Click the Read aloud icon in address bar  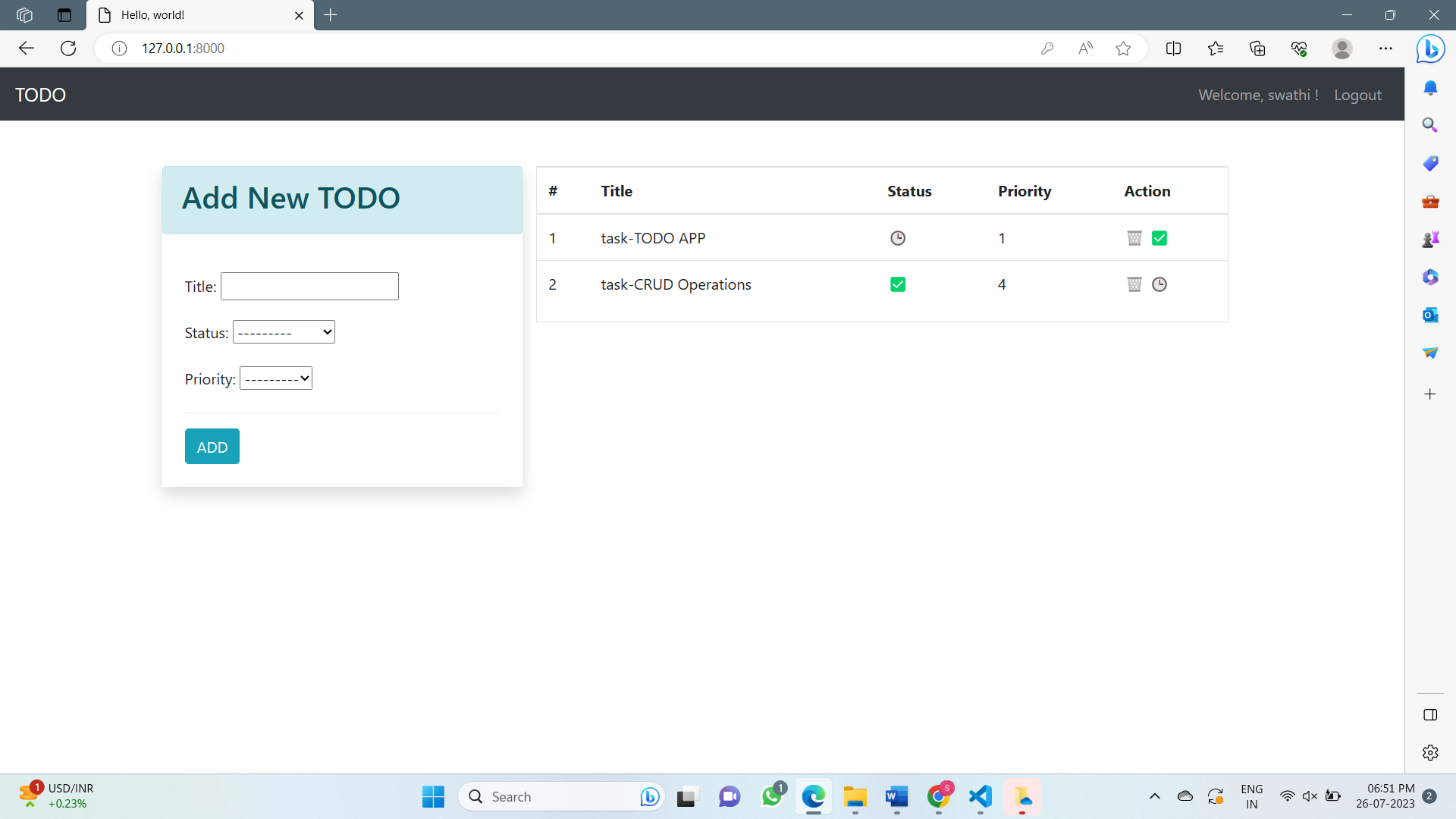coord(1085,48)
